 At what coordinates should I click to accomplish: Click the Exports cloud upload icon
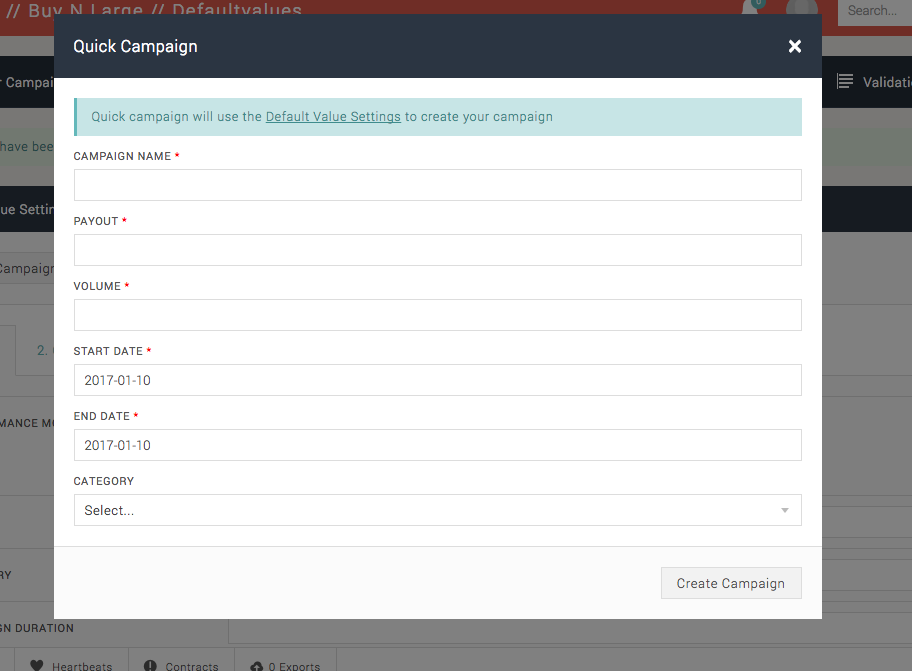click(x=256, y=666)
